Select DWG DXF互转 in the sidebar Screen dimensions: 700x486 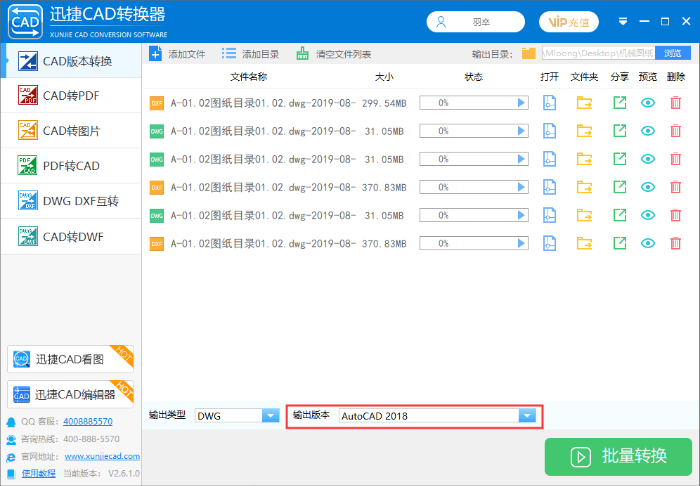tap(71, 201)
